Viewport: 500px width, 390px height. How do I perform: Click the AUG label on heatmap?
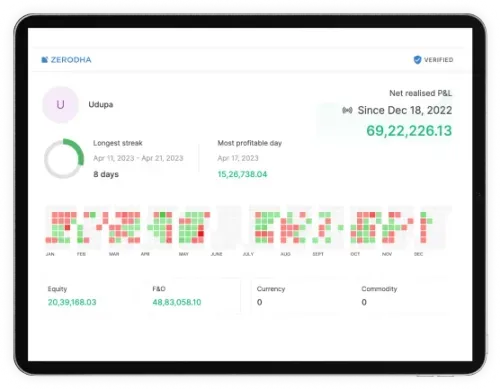click(286, 254)
